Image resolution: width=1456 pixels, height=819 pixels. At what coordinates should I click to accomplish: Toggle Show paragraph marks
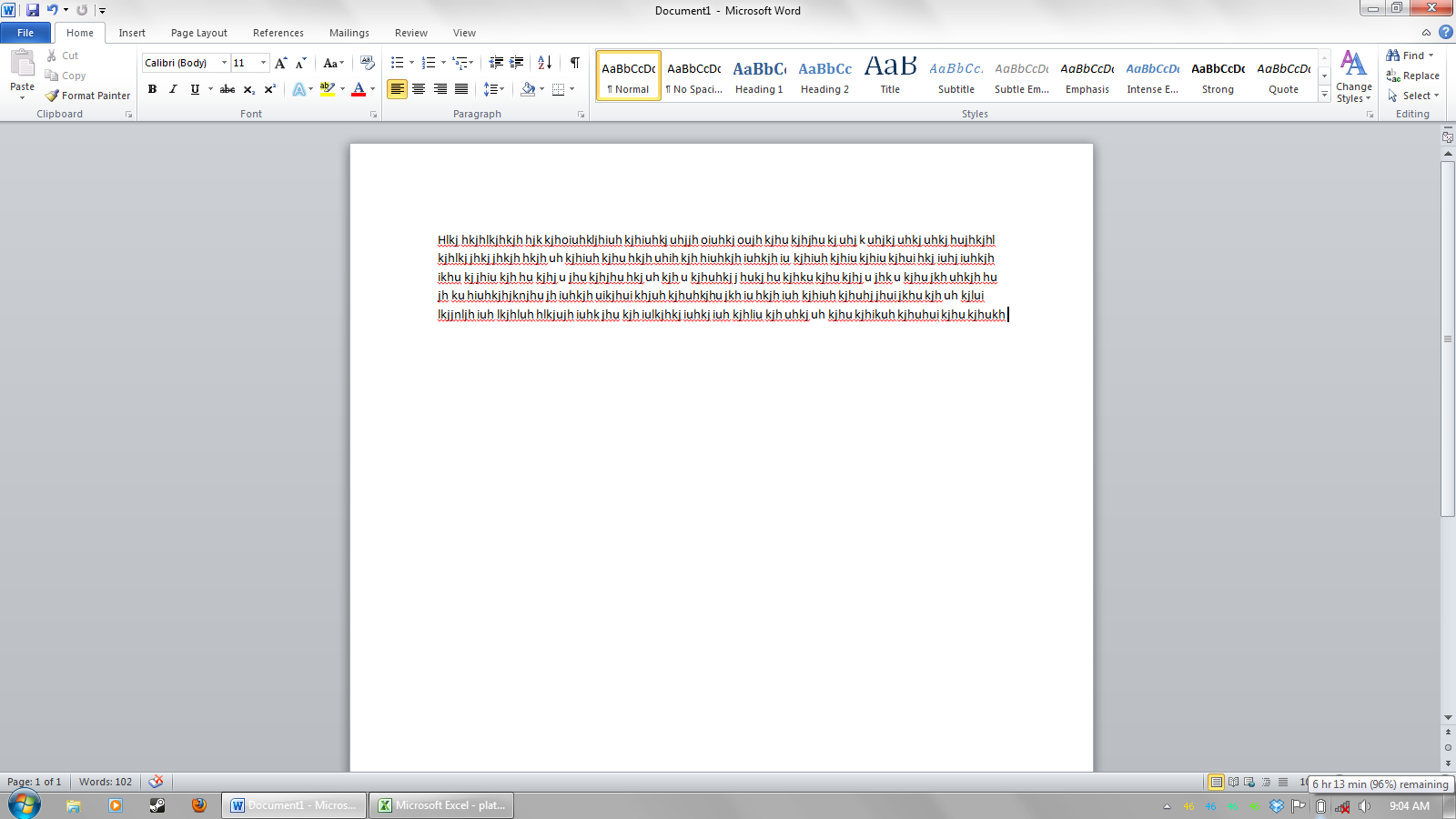(575, 63)
